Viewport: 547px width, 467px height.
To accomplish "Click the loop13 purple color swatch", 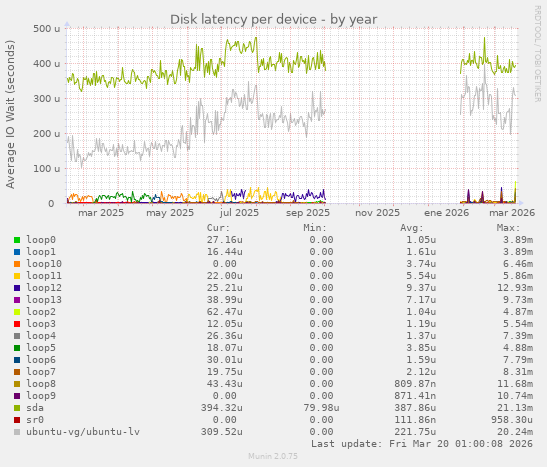I will click(17, 300).
